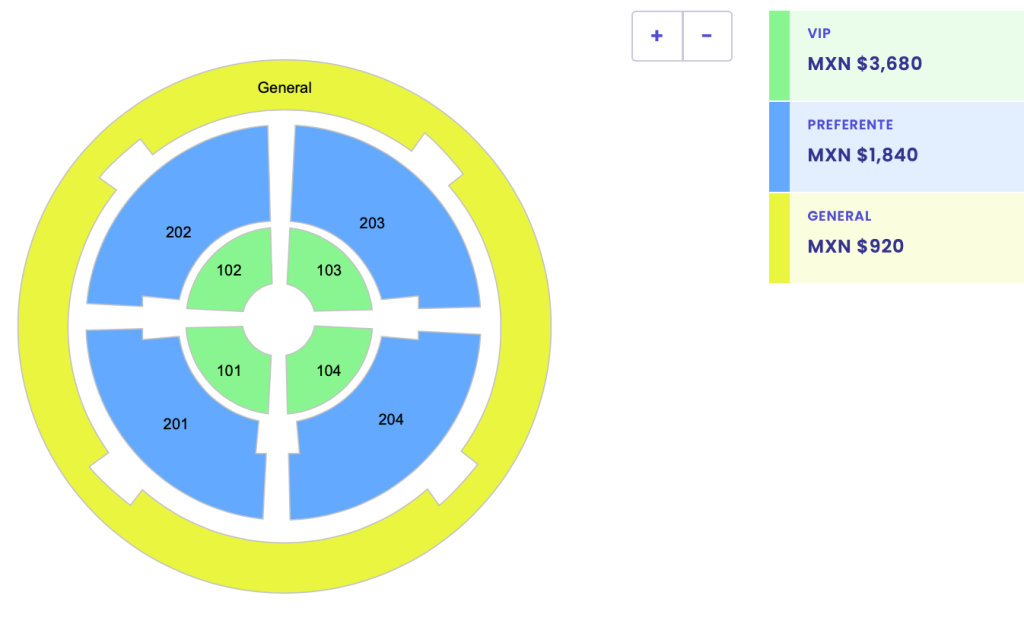1024x618 pixels.
Task: Click the zoom out minus button
Action: coord(707,36)
